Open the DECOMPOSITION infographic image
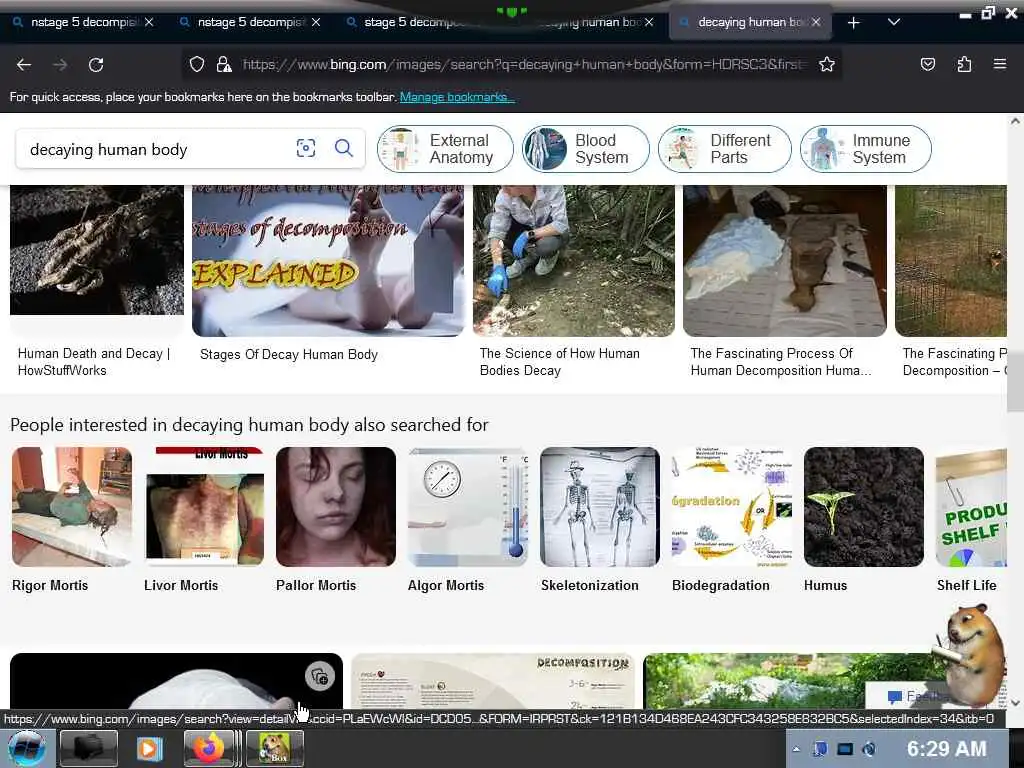Screen dimensions: 1024x768 pos(493,681)
